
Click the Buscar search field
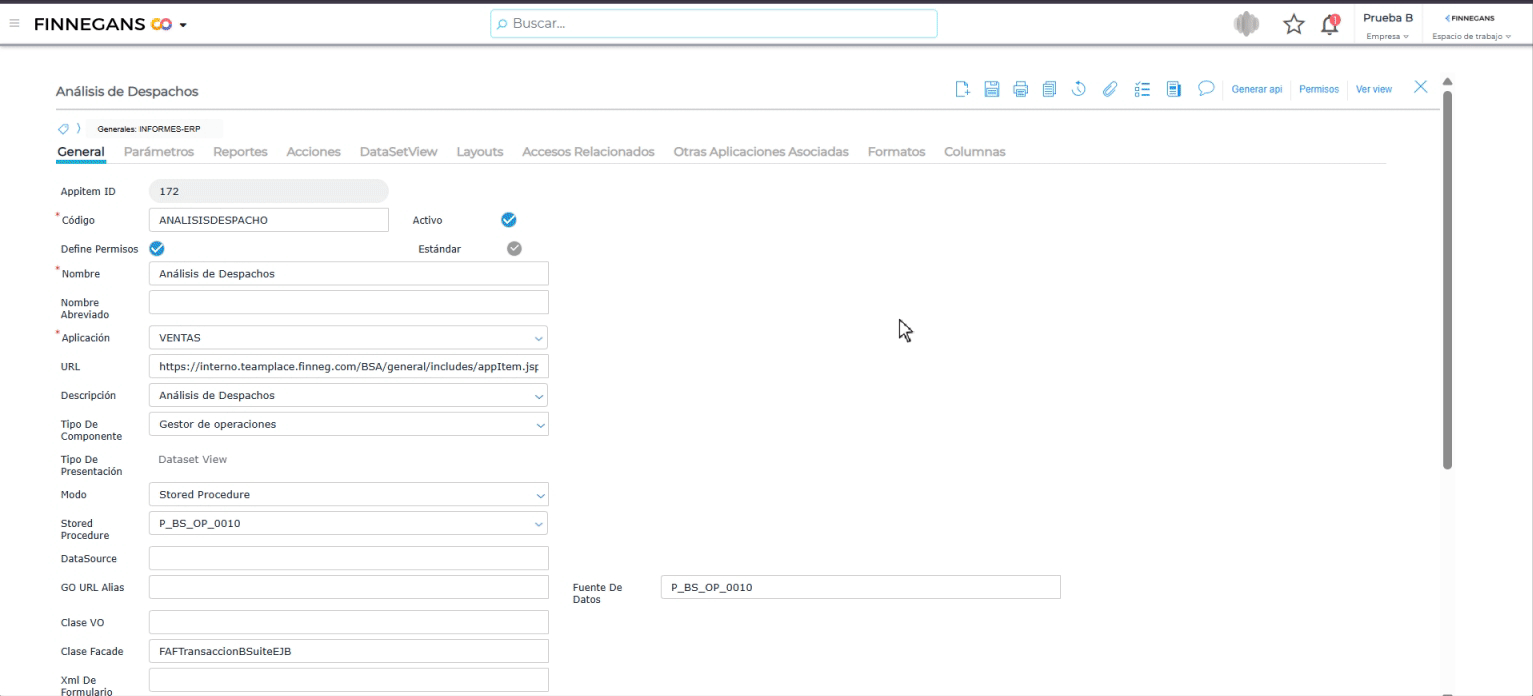[714, 24]
